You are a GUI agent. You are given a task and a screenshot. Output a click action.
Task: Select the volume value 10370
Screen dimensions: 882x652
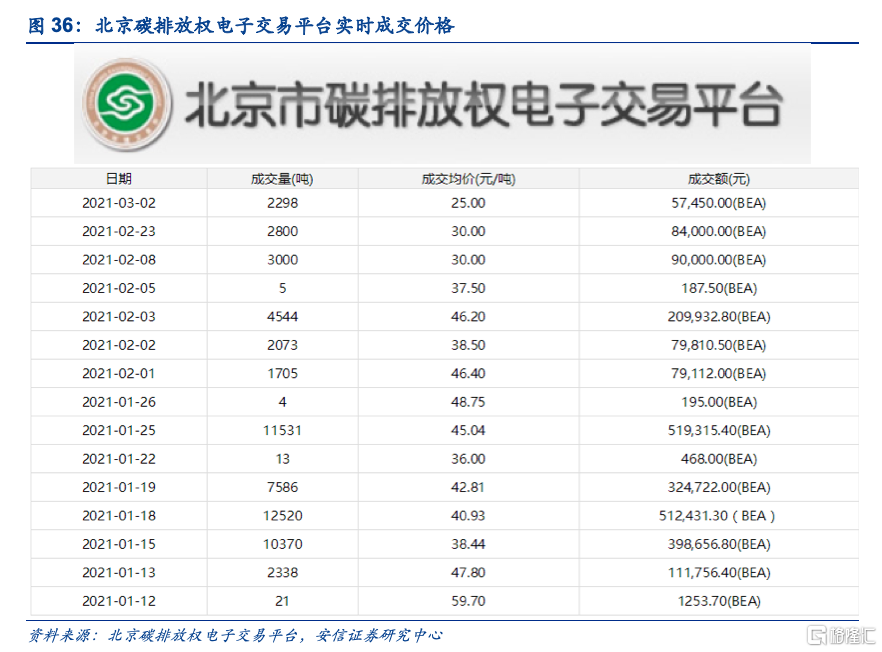pyautogui.click(x=282, y=544)
